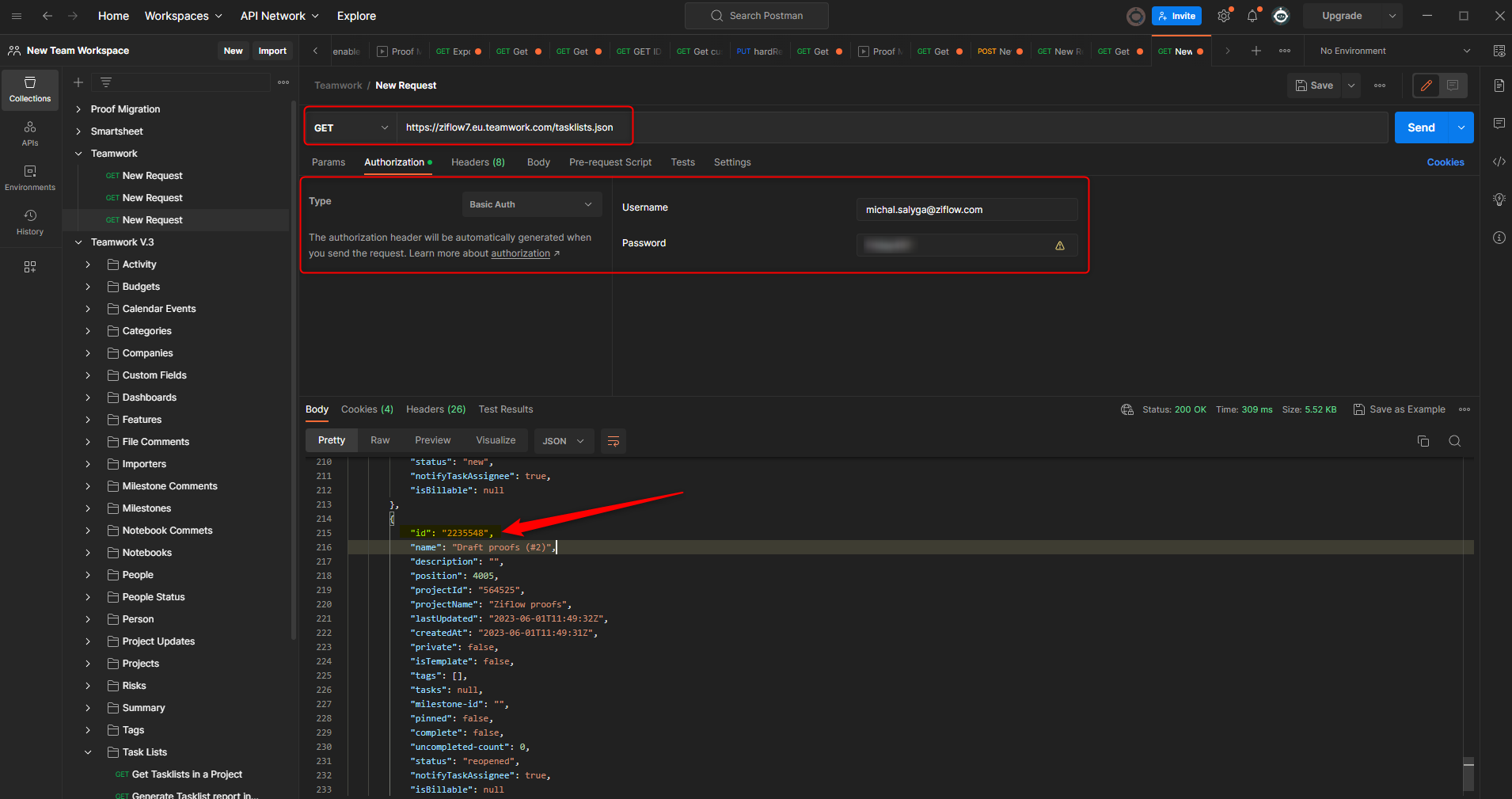Switch to comment mode icon

pos(1453,86)
